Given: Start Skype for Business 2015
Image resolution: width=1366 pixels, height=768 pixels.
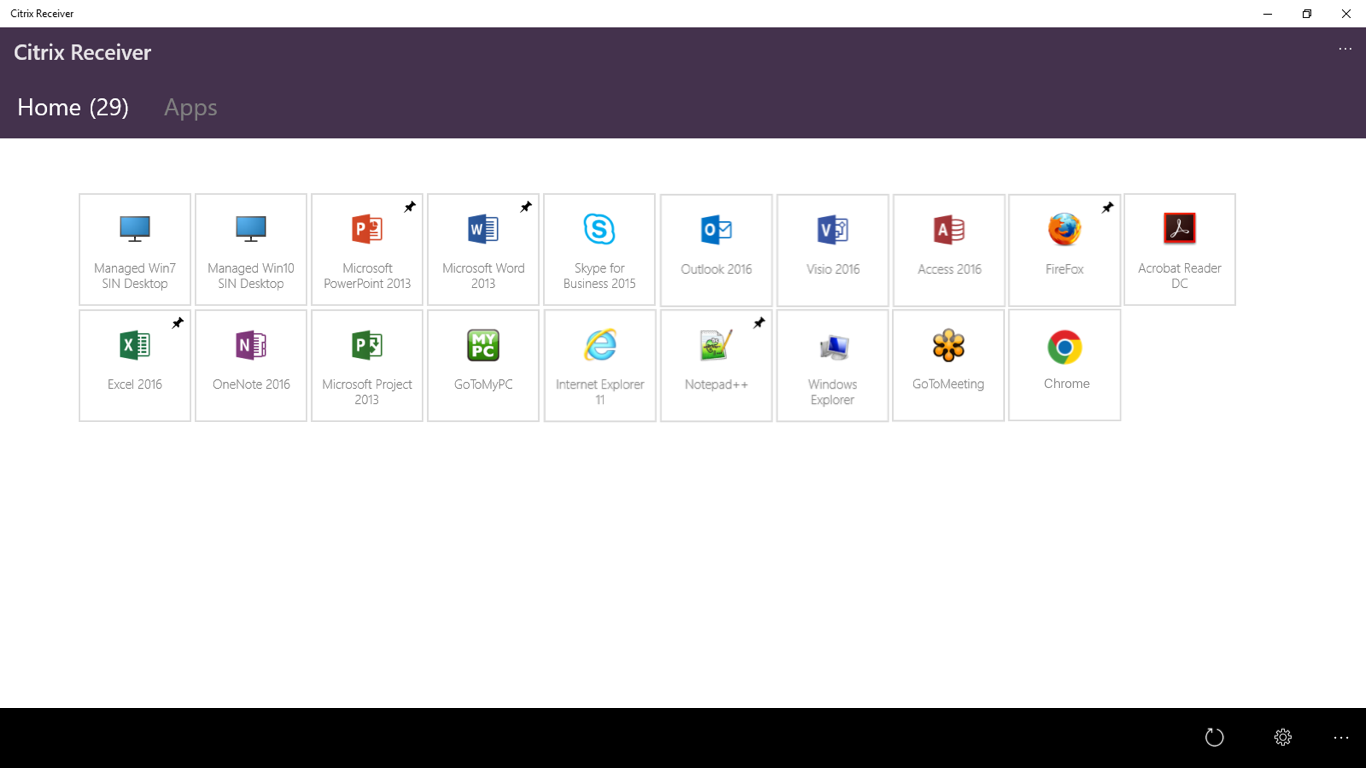Looking at the screenshot, I should point(599,249).
